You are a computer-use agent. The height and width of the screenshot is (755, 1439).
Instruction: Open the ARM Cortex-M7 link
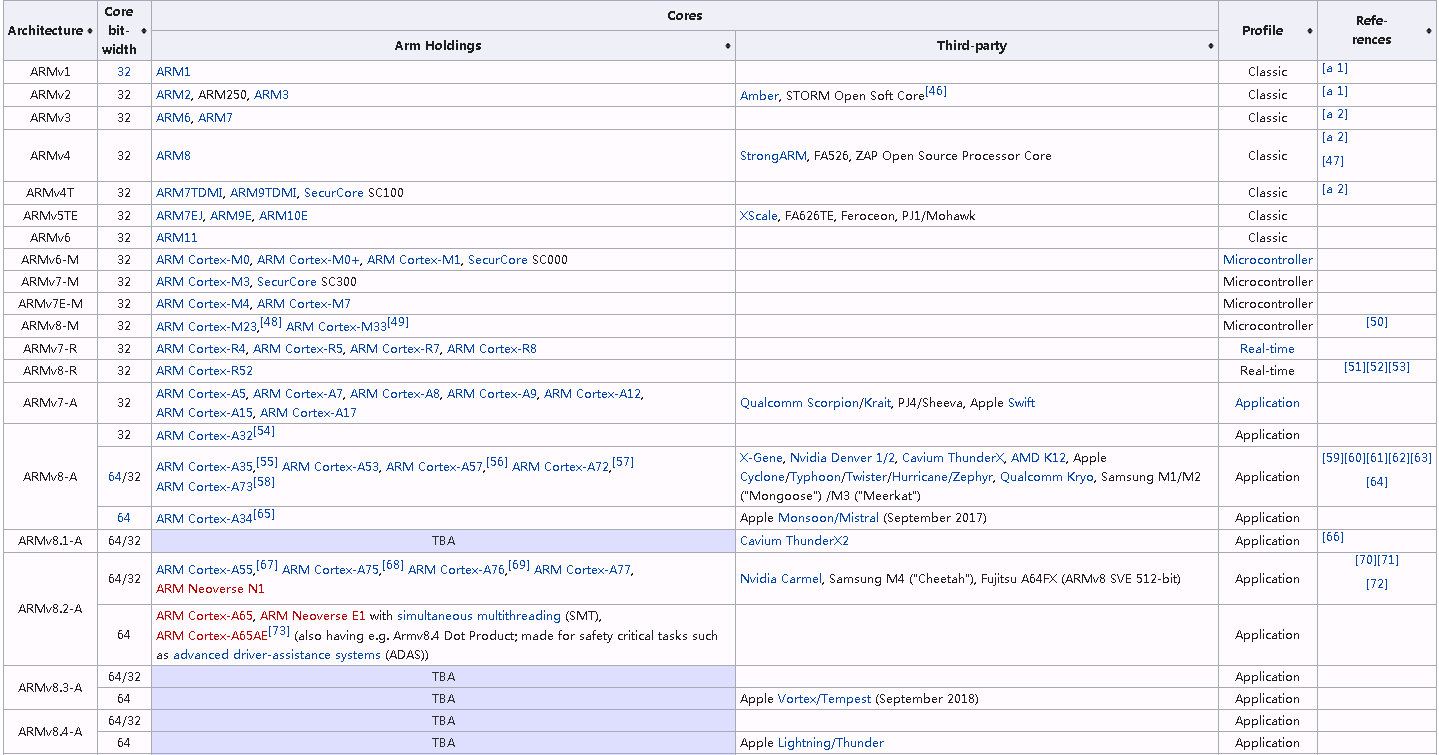304,304
